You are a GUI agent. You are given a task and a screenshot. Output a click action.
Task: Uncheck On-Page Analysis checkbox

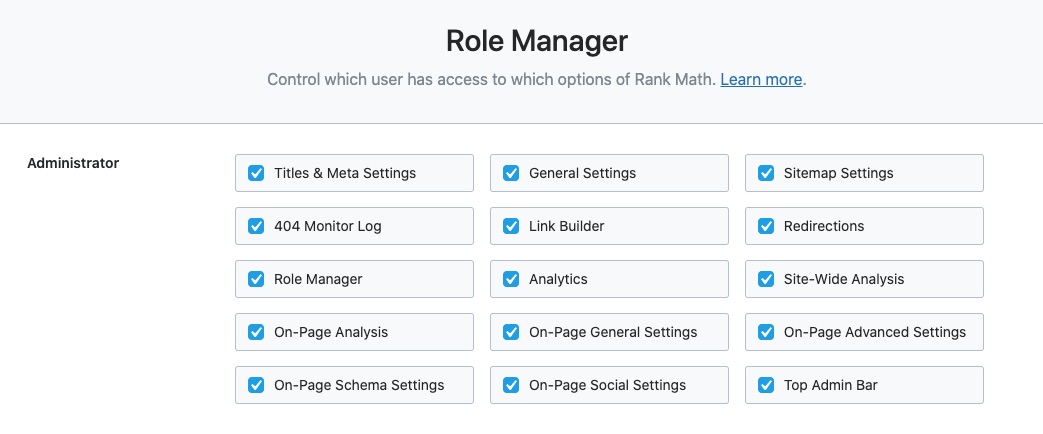click(x=256, y=332)
